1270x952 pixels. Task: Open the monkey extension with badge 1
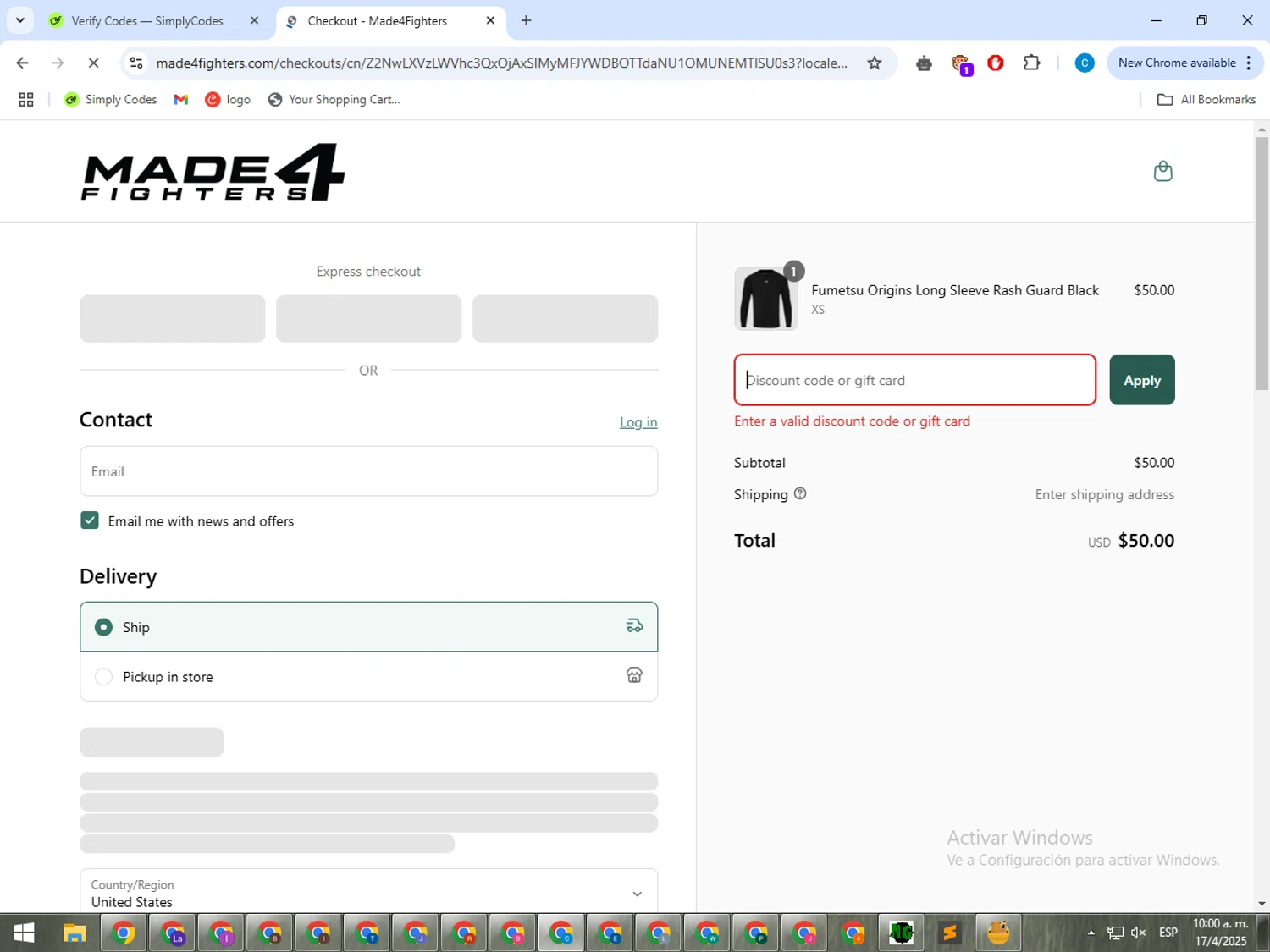coord(961,63)
